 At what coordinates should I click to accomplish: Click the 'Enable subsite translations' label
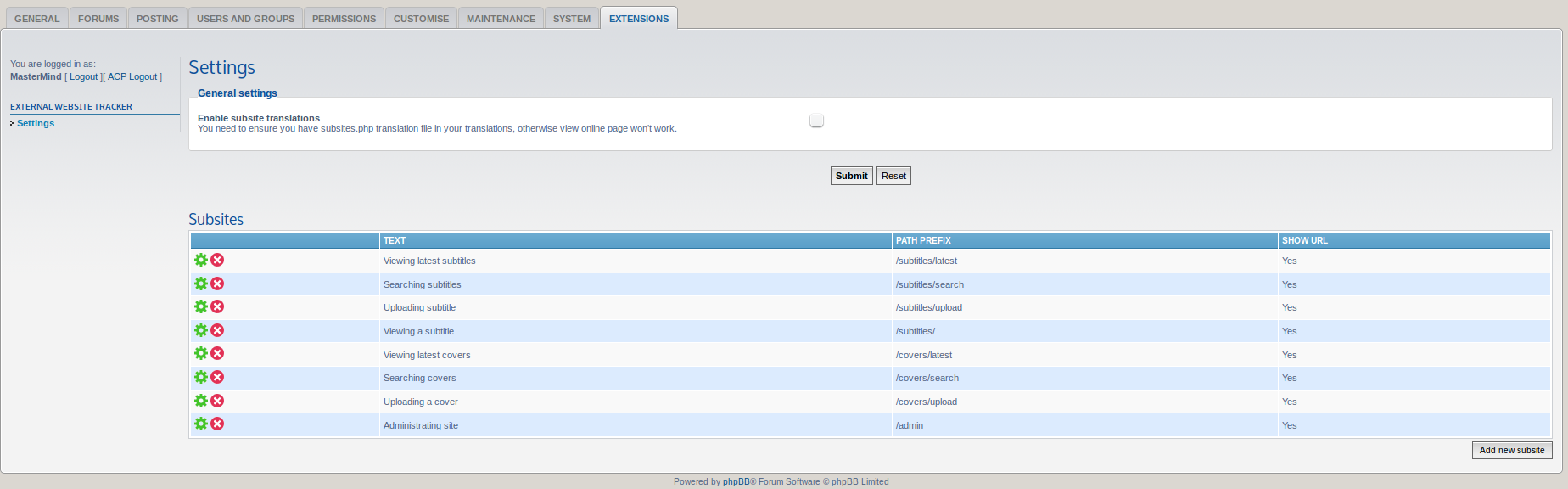click(259, 118)
